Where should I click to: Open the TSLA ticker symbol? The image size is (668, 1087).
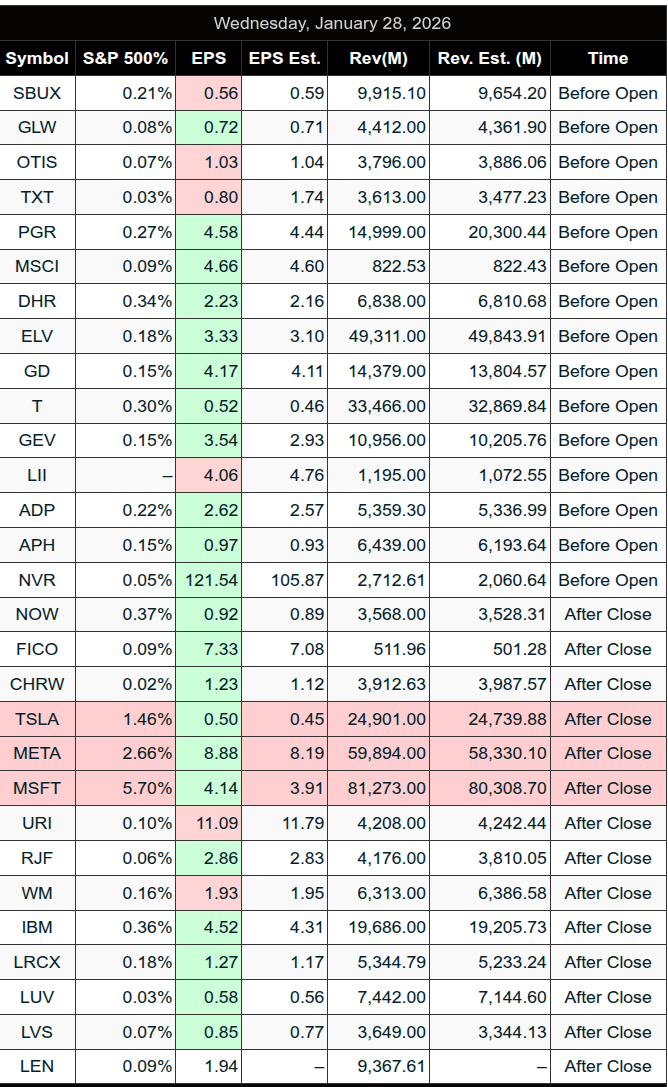[37, 719]
